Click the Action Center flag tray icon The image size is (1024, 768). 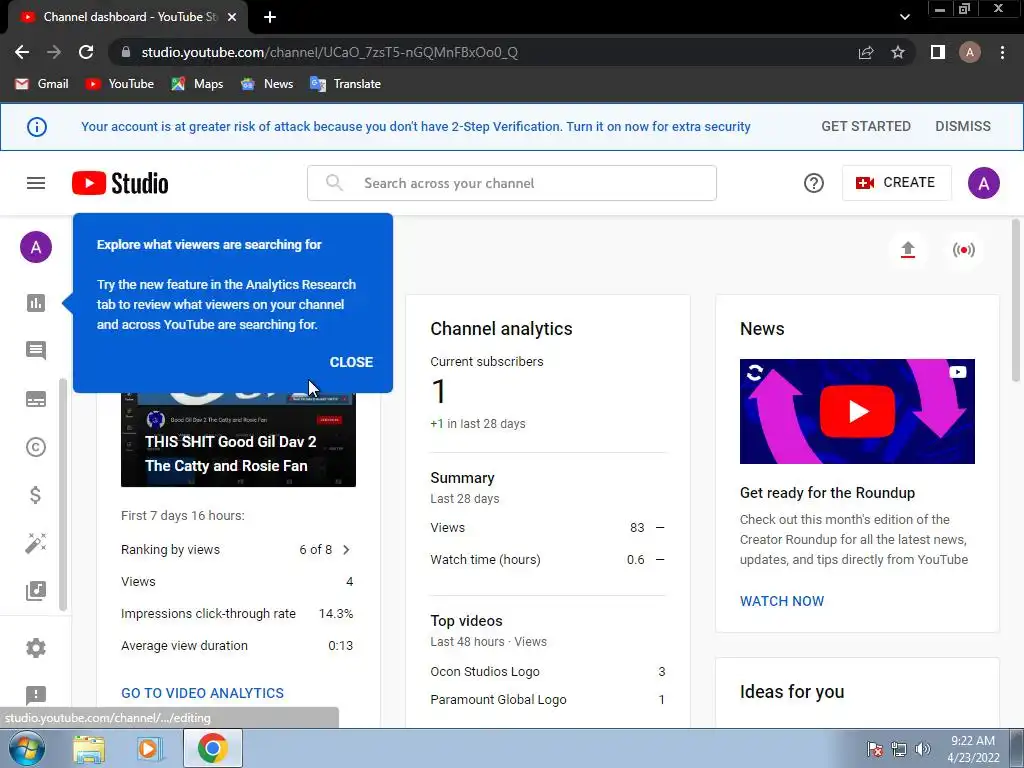click(x=874, y=750)
